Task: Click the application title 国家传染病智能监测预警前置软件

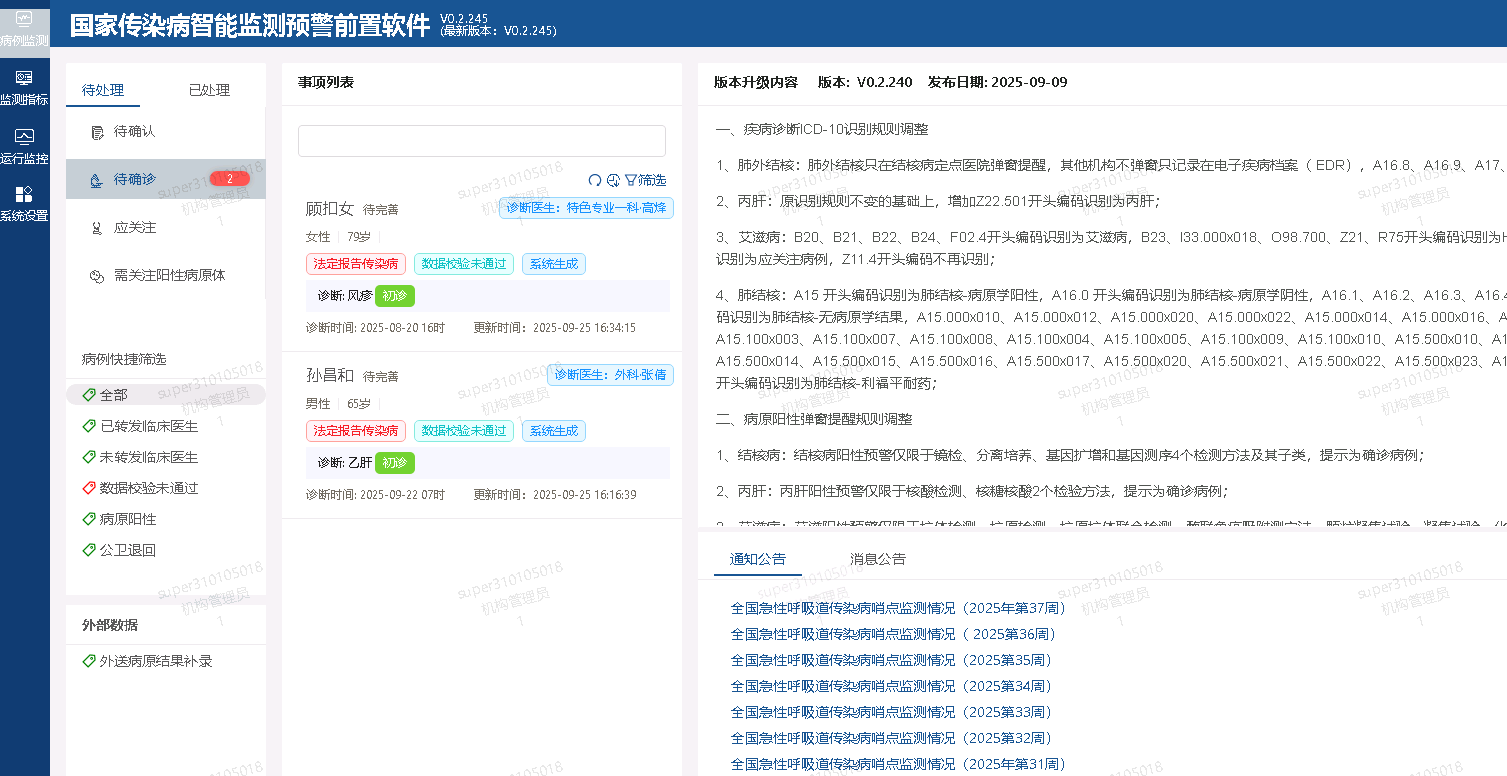Action: point(250,26)
